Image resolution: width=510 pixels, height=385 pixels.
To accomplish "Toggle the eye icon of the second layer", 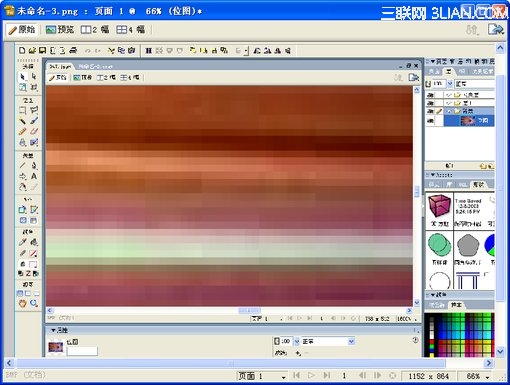I will pyautogui.click(x=431, y=103).
